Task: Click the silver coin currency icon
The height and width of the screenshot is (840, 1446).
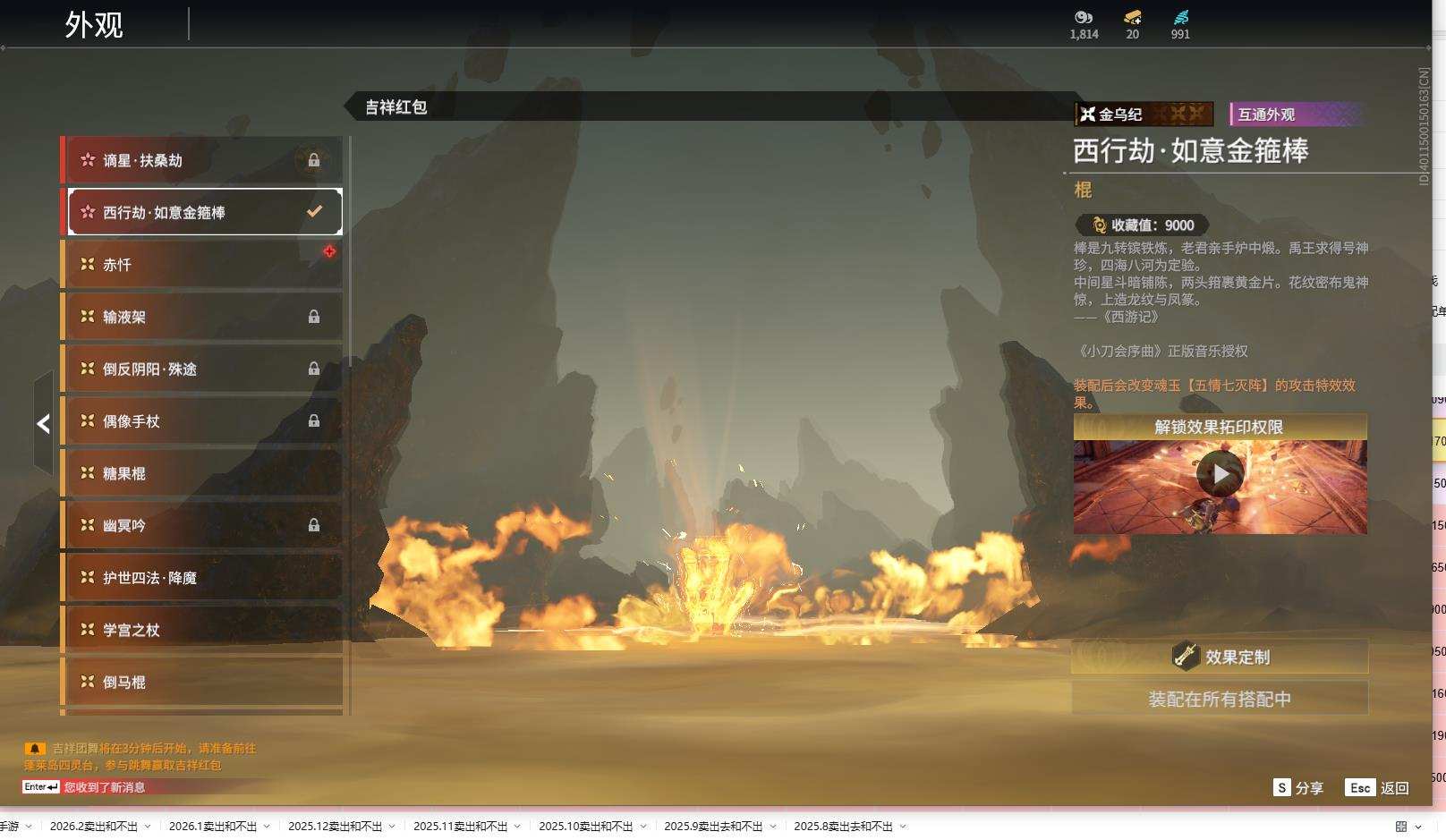Action: [x=1084, y=18]
